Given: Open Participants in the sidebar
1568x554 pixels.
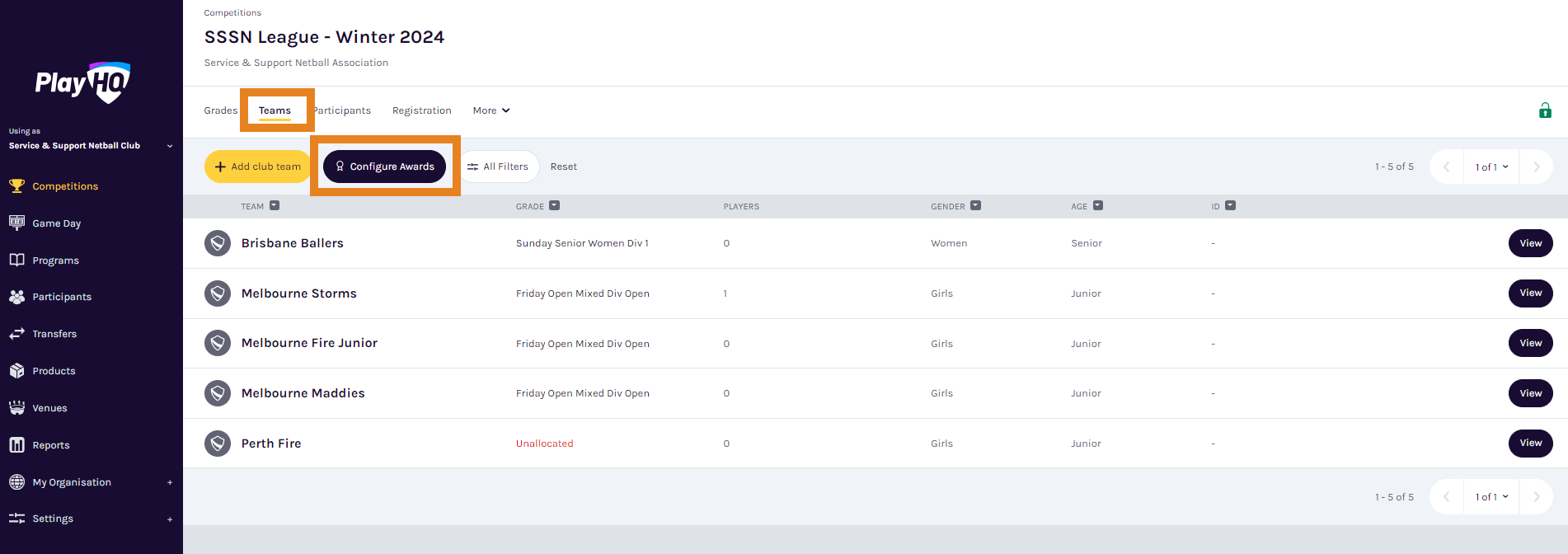Looking at the screenshot, I should click(62, 297).
